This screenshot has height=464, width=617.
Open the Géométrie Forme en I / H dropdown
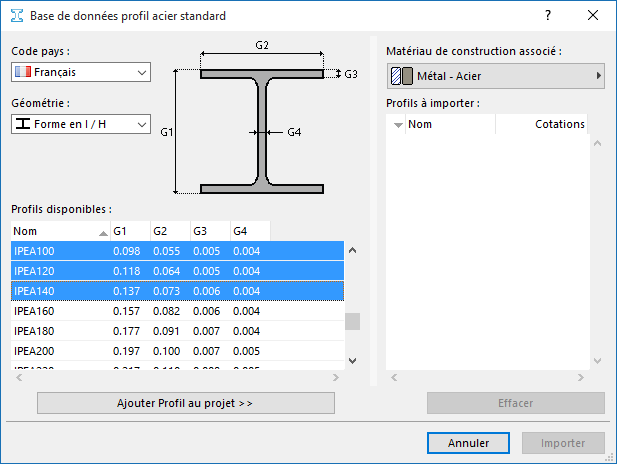tap(80, 124)
